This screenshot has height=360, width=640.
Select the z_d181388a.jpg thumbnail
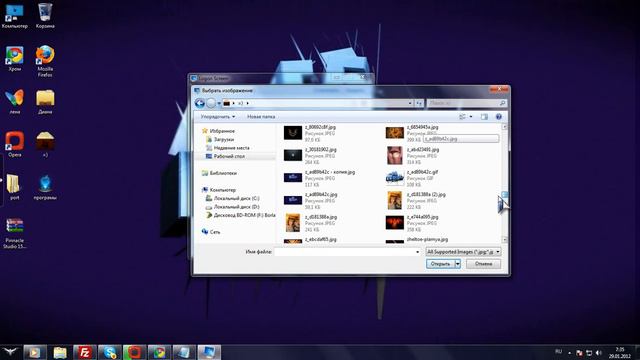coord(293,223)
